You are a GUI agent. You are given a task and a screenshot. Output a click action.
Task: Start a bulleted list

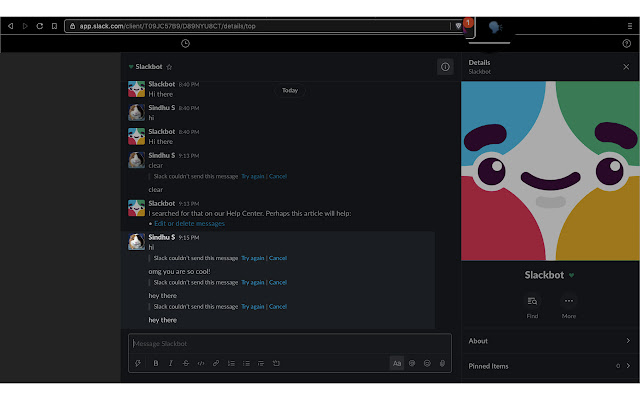(x=246, y=363)
